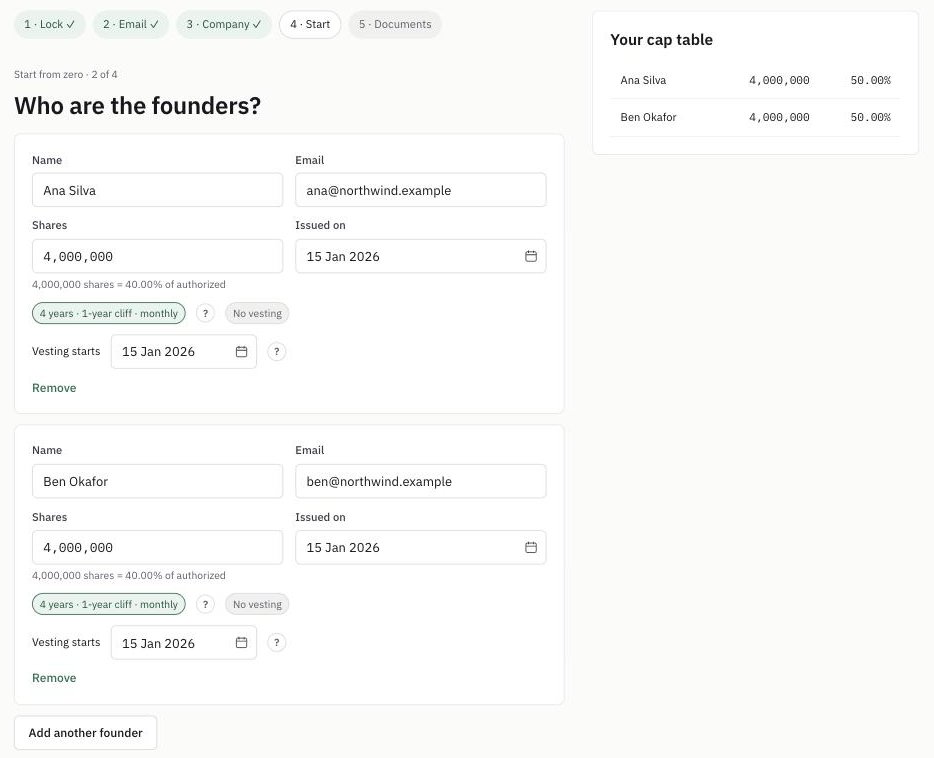The height and width of the screenshot is (758, 934).
Task: Open Ana Silva's Issued on date field
Action: [x=421, y=256]
